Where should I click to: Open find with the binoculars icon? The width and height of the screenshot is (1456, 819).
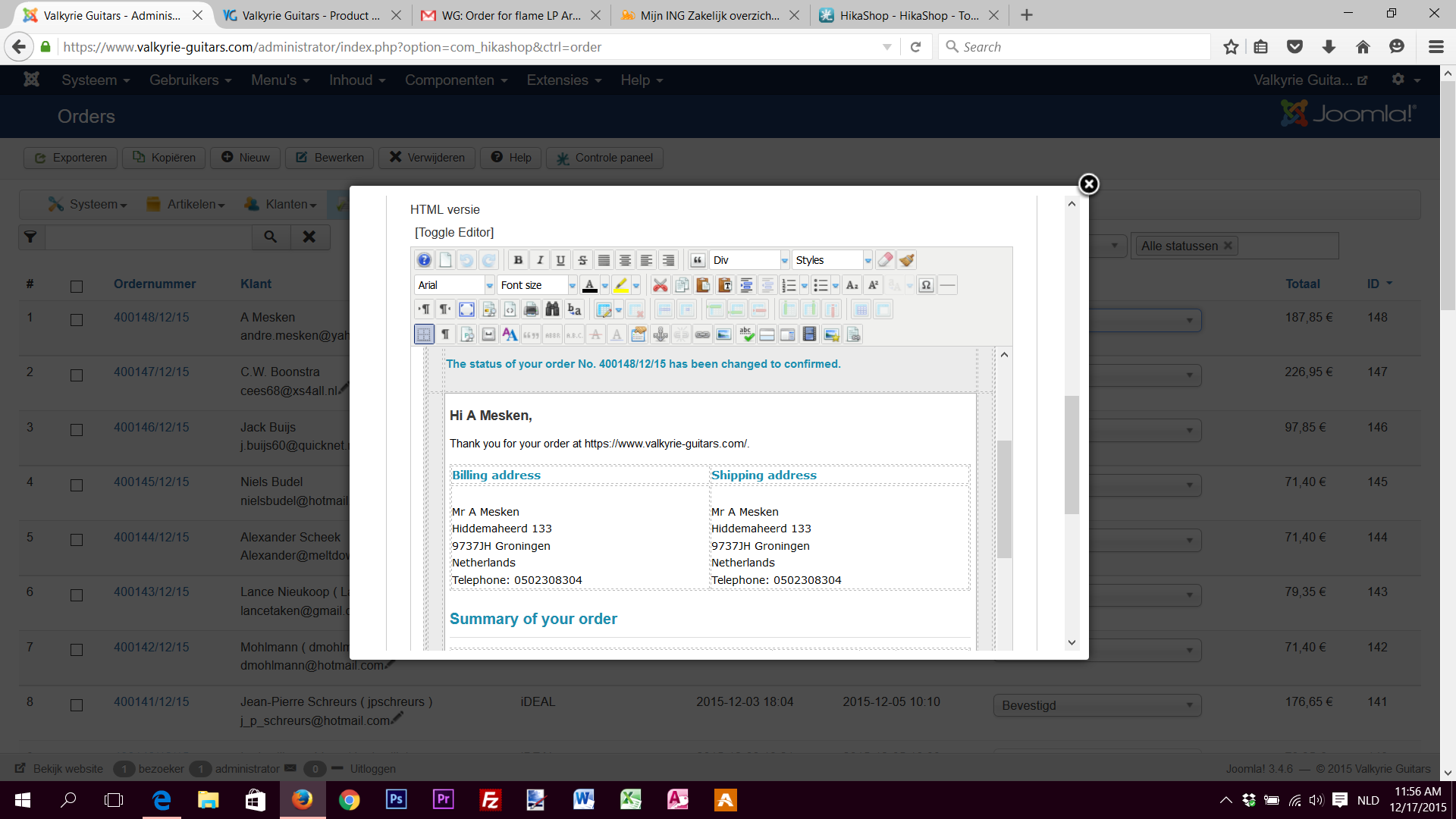(552, 309)
